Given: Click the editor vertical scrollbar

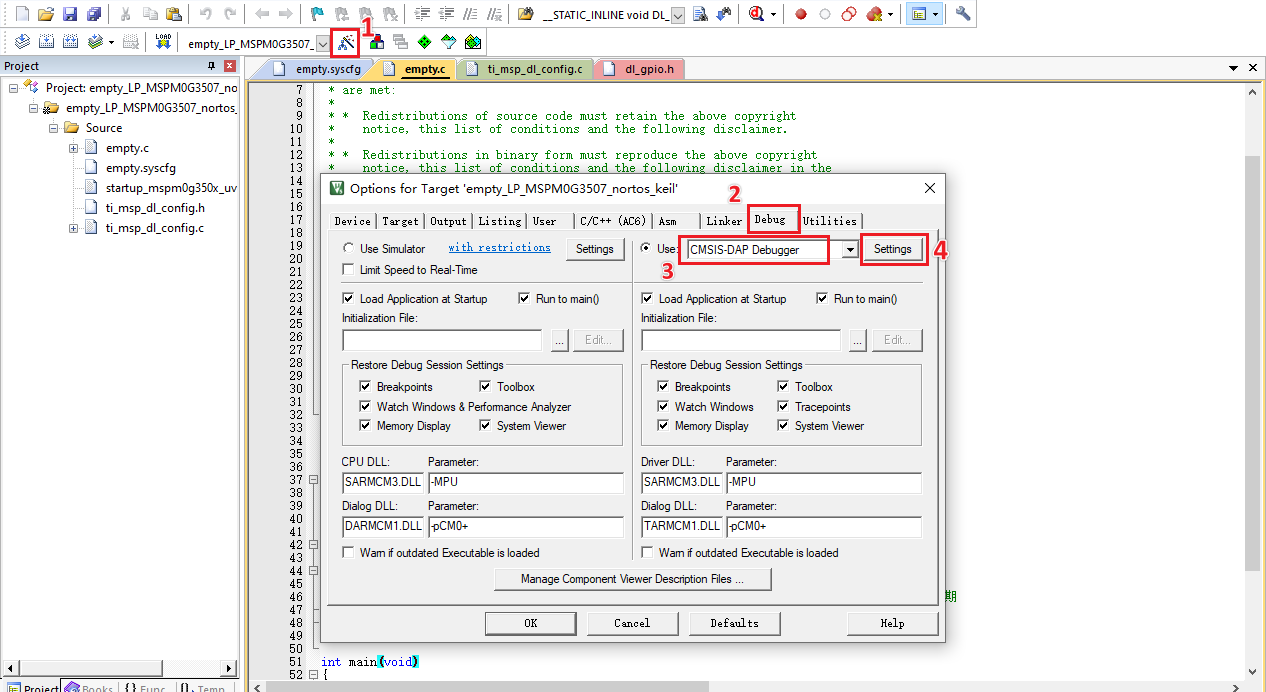Looking at the screenshot, I should tap(1253, 380).
